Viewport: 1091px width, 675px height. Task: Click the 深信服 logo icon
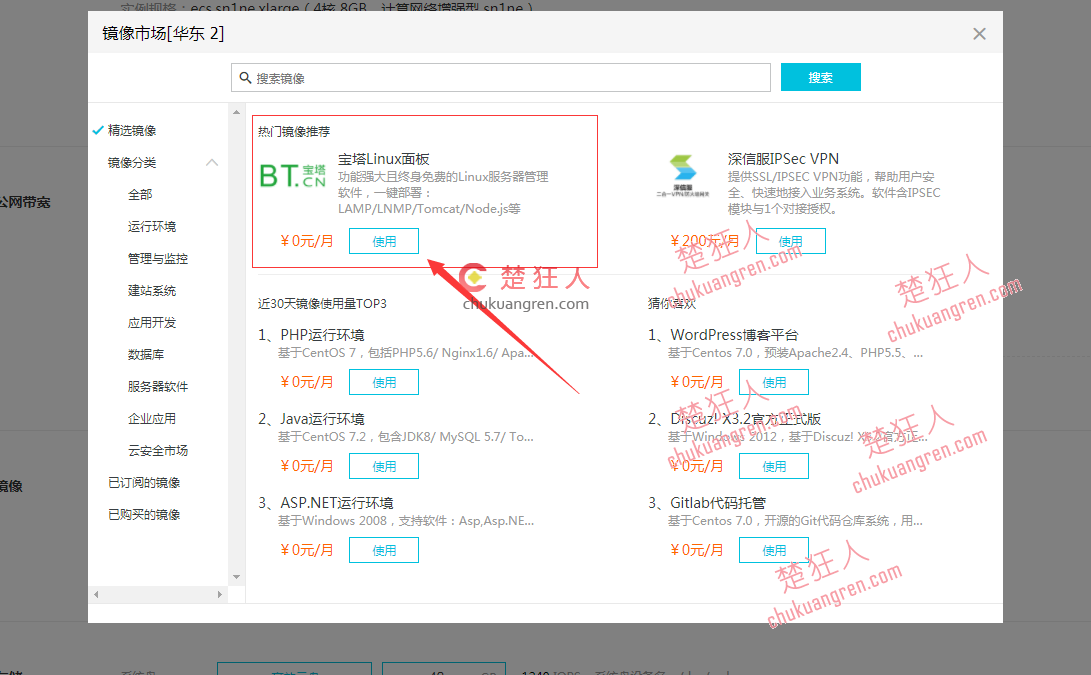click(x=682, y=176)
